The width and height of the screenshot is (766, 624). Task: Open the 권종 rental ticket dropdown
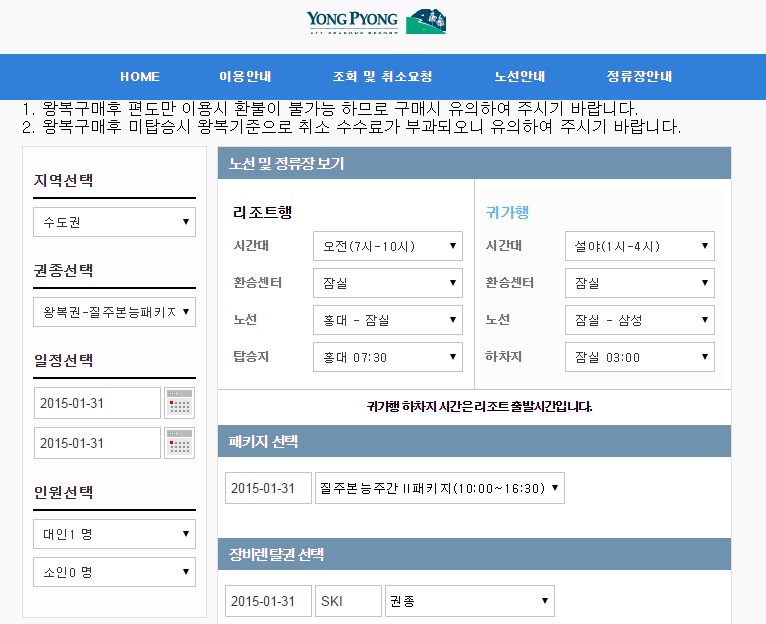coord(470,601)
